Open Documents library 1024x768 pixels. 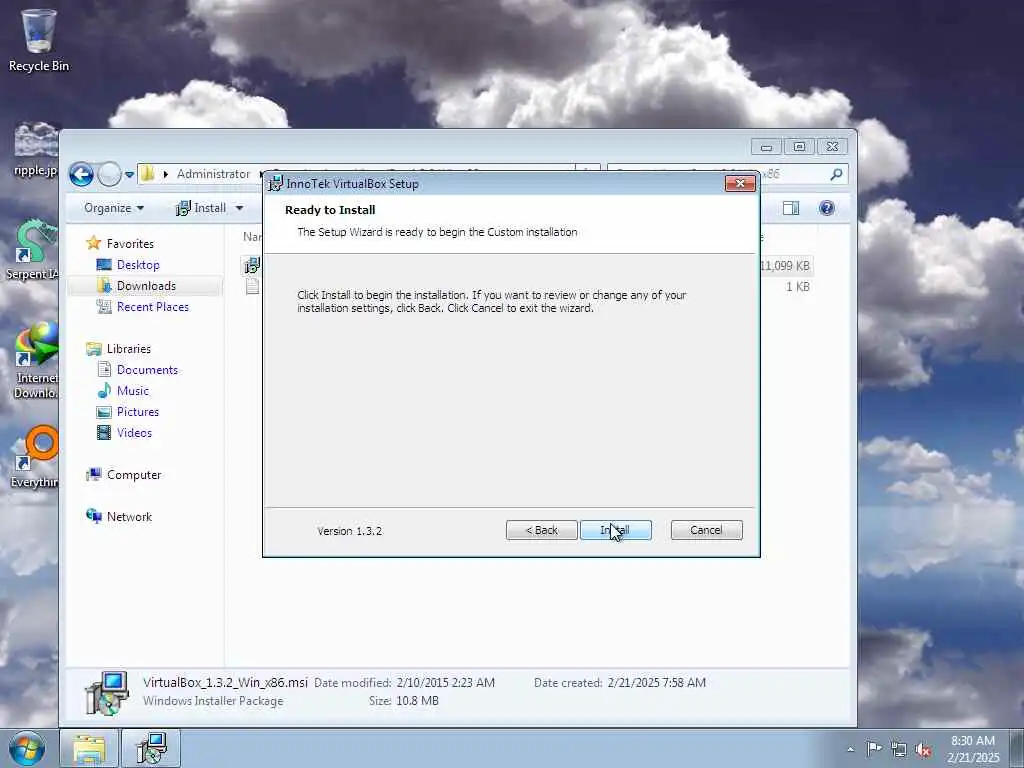pyautogui.click(x=147, y=370)
